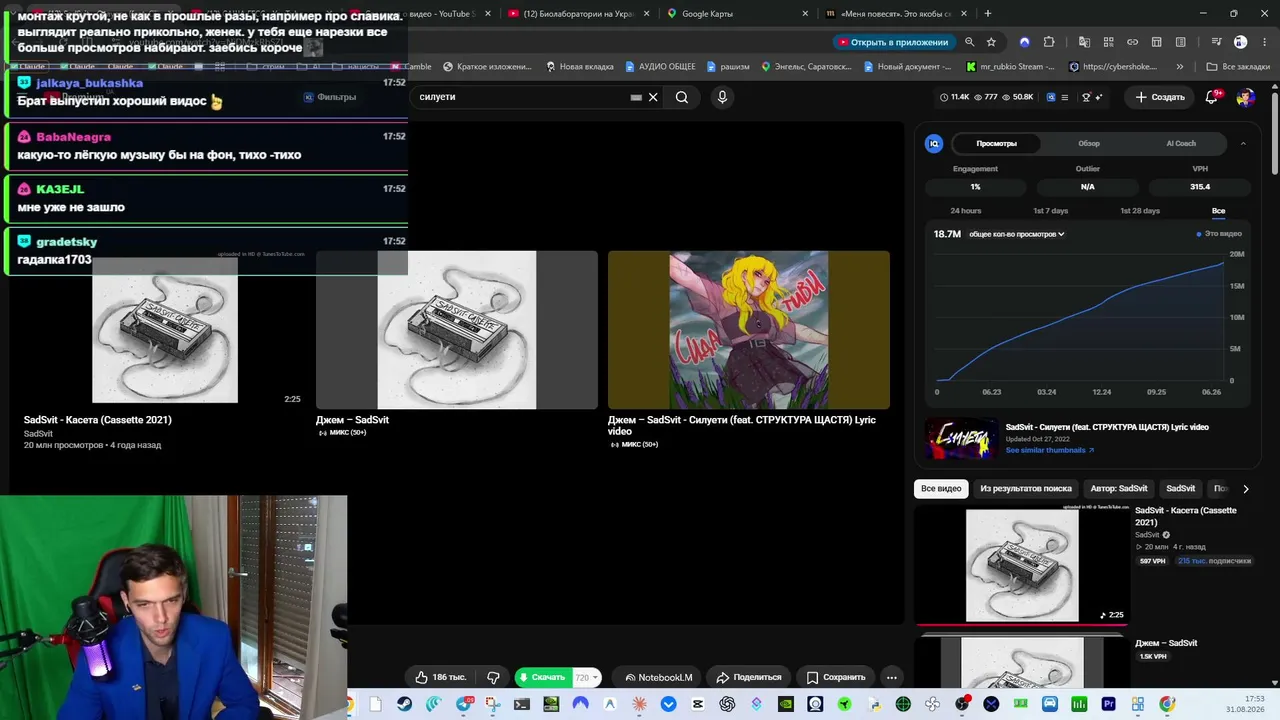The width and height of the screenshot is (1280, 720).
Task: Follow the See similar thumbnails link
Action: coord(1050,450)
